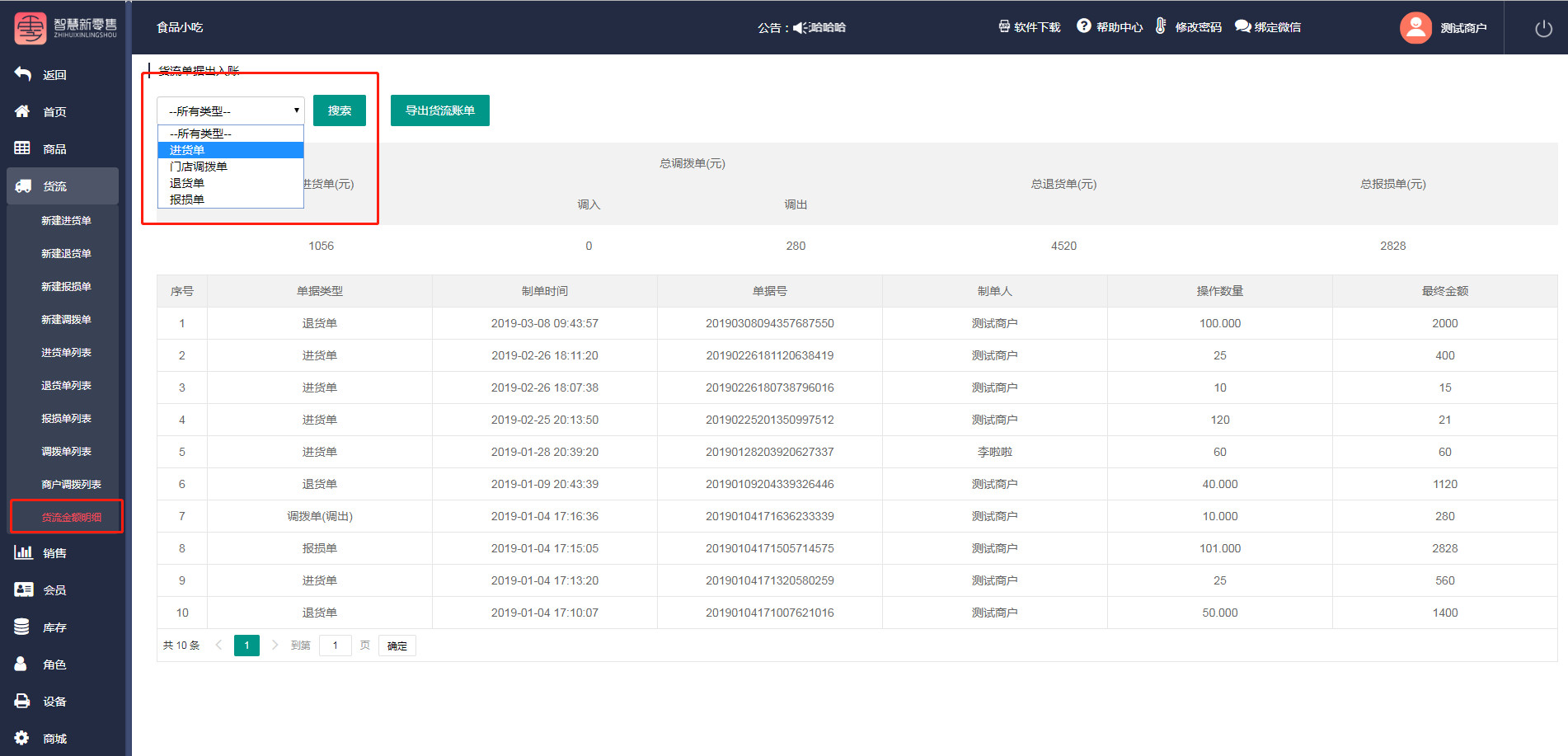Click order number 20190104171007621016
The image size is (1568, 756).
(770, 613)
